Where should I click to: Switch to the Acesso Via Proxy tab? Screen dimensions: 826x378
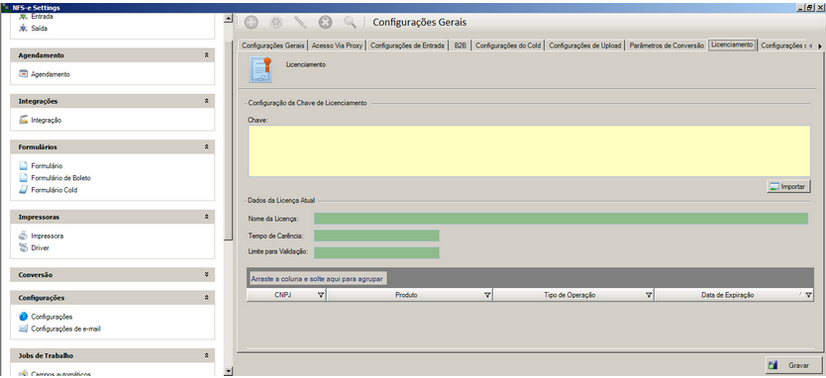(x=337, y=46)
